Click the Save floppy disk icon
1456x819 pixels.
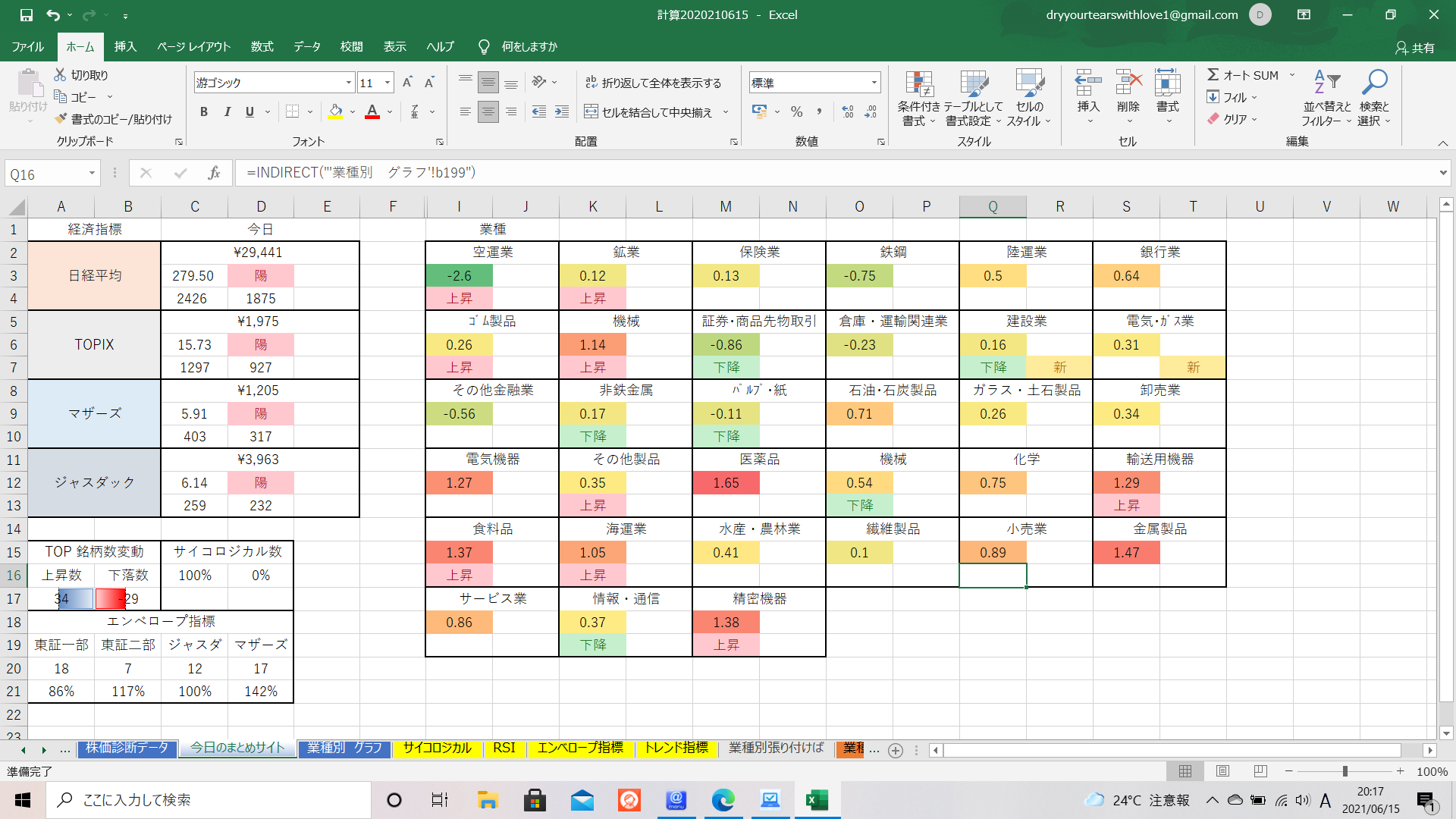[26, 14]
